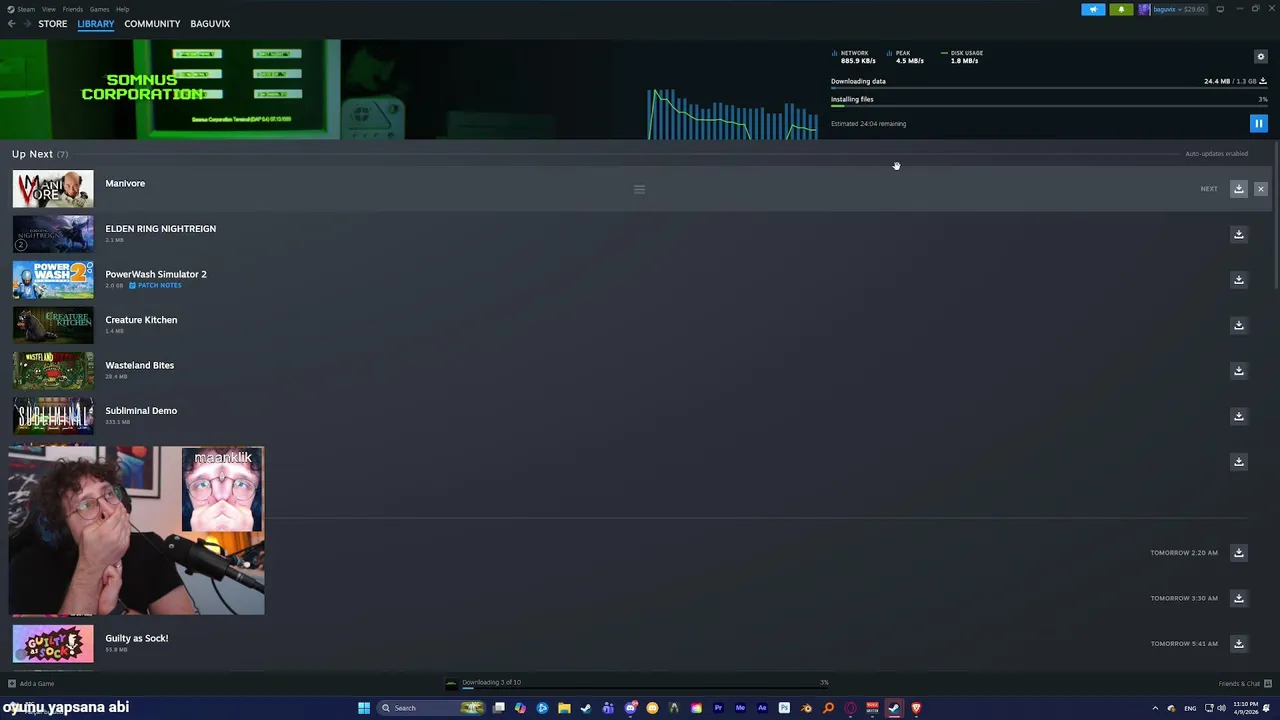Launch Premiere Pro from the taskbar

point(718,708)
